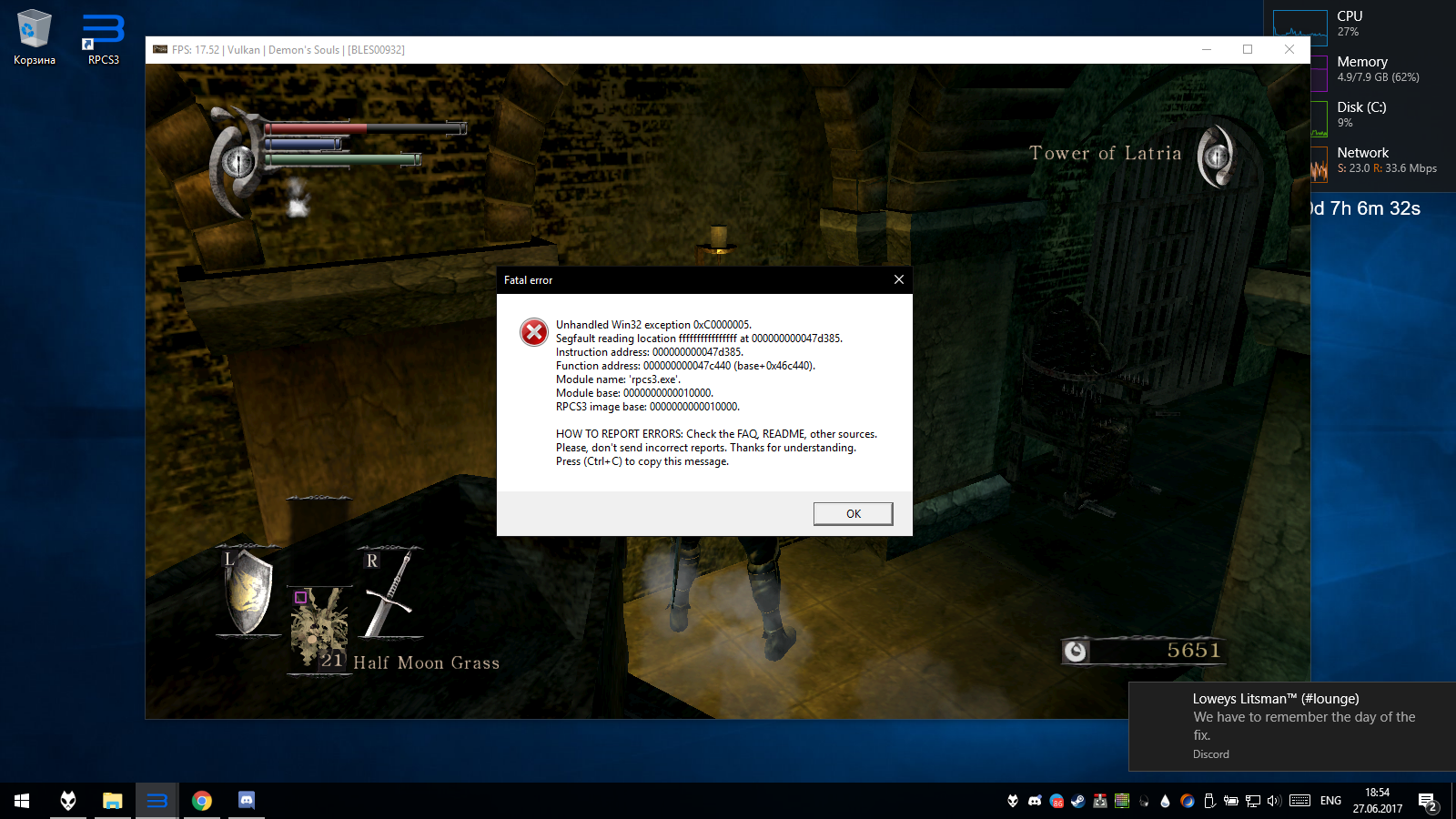Viewport: 1456px width, 819px height.
Task: Open the Windows Start menu
Action: (x=22, y=801)
